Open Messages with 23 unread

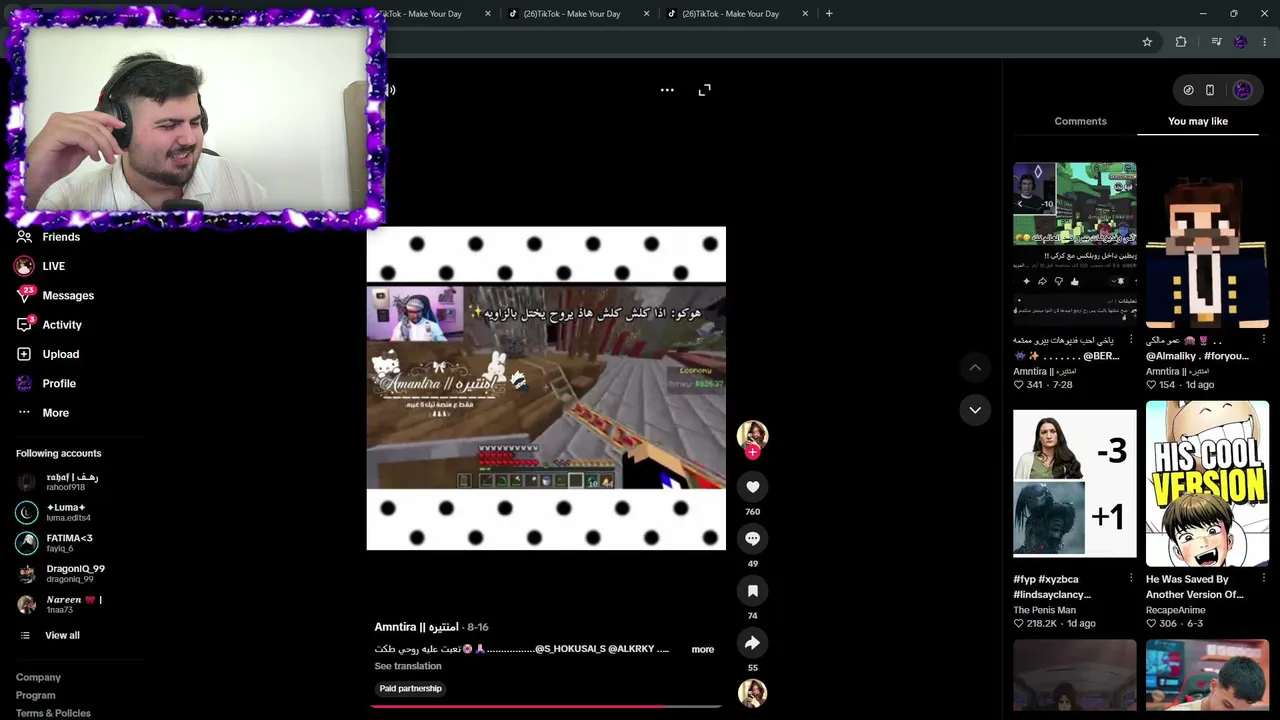(55, 295)
